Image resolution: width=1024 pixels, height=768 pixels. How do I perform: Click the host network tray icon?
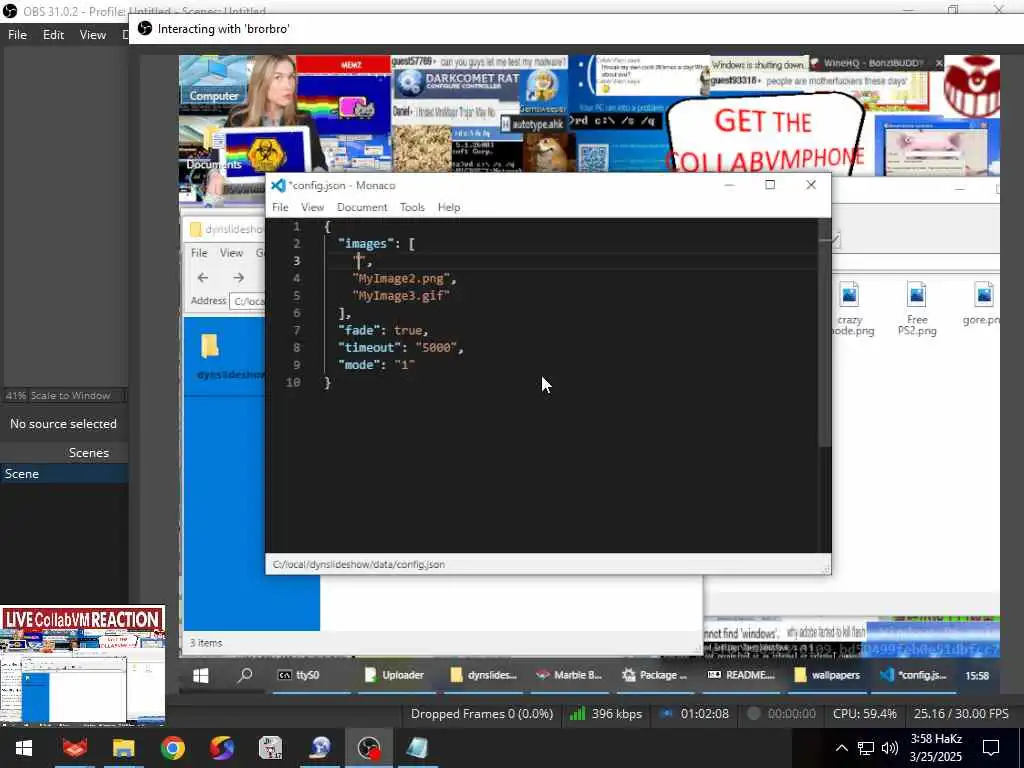tap(865, 748)
